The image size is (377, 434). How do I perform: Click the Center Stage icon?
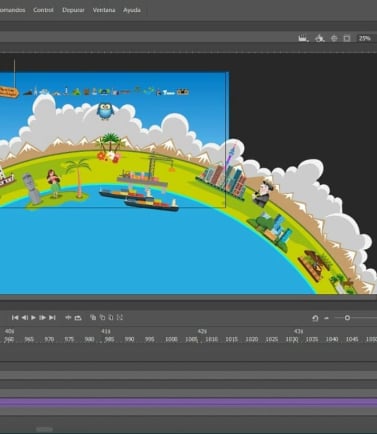[334, 38]
